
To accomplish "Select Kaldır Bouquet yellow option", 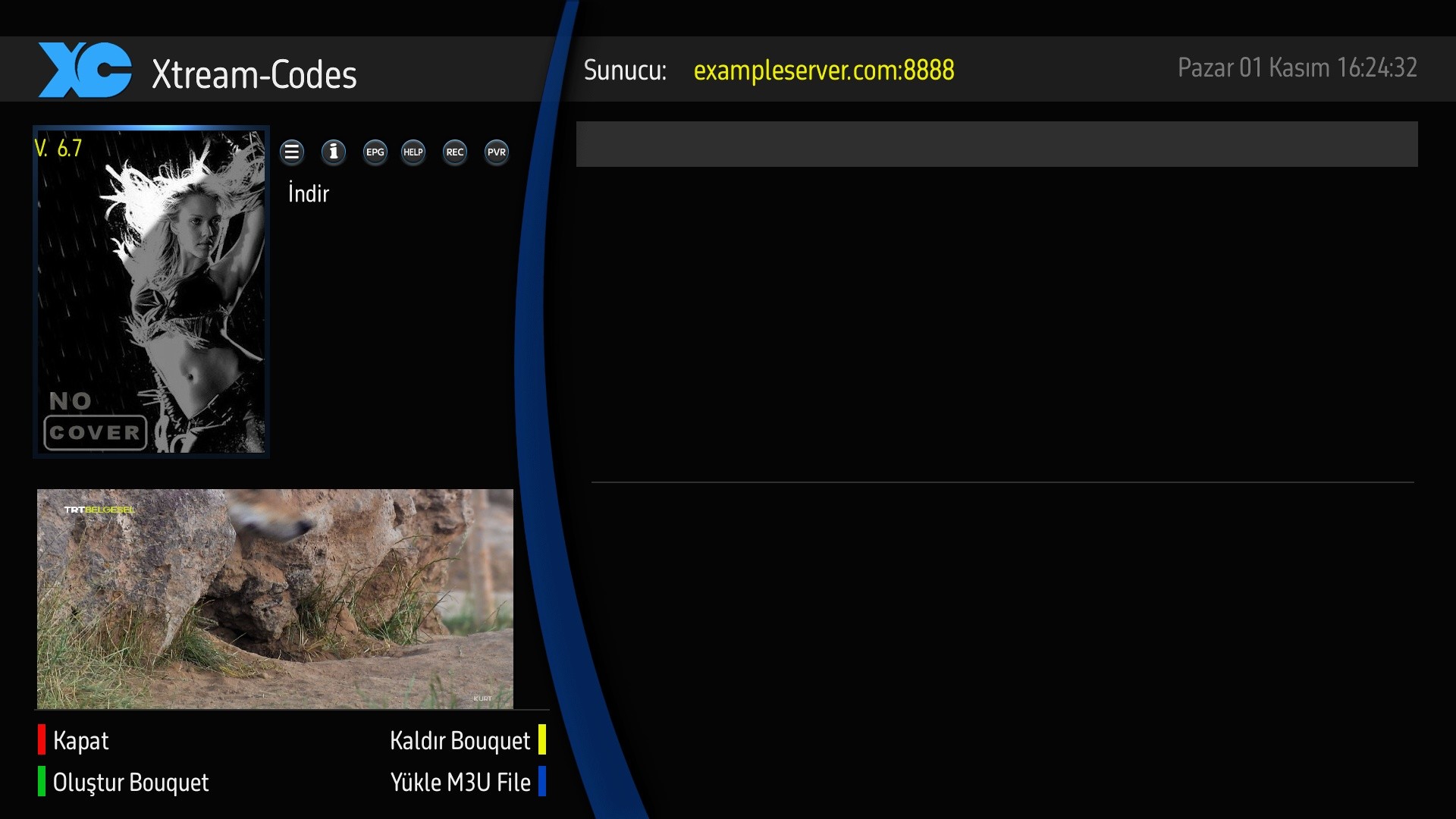I will click(x=460, y=740).
